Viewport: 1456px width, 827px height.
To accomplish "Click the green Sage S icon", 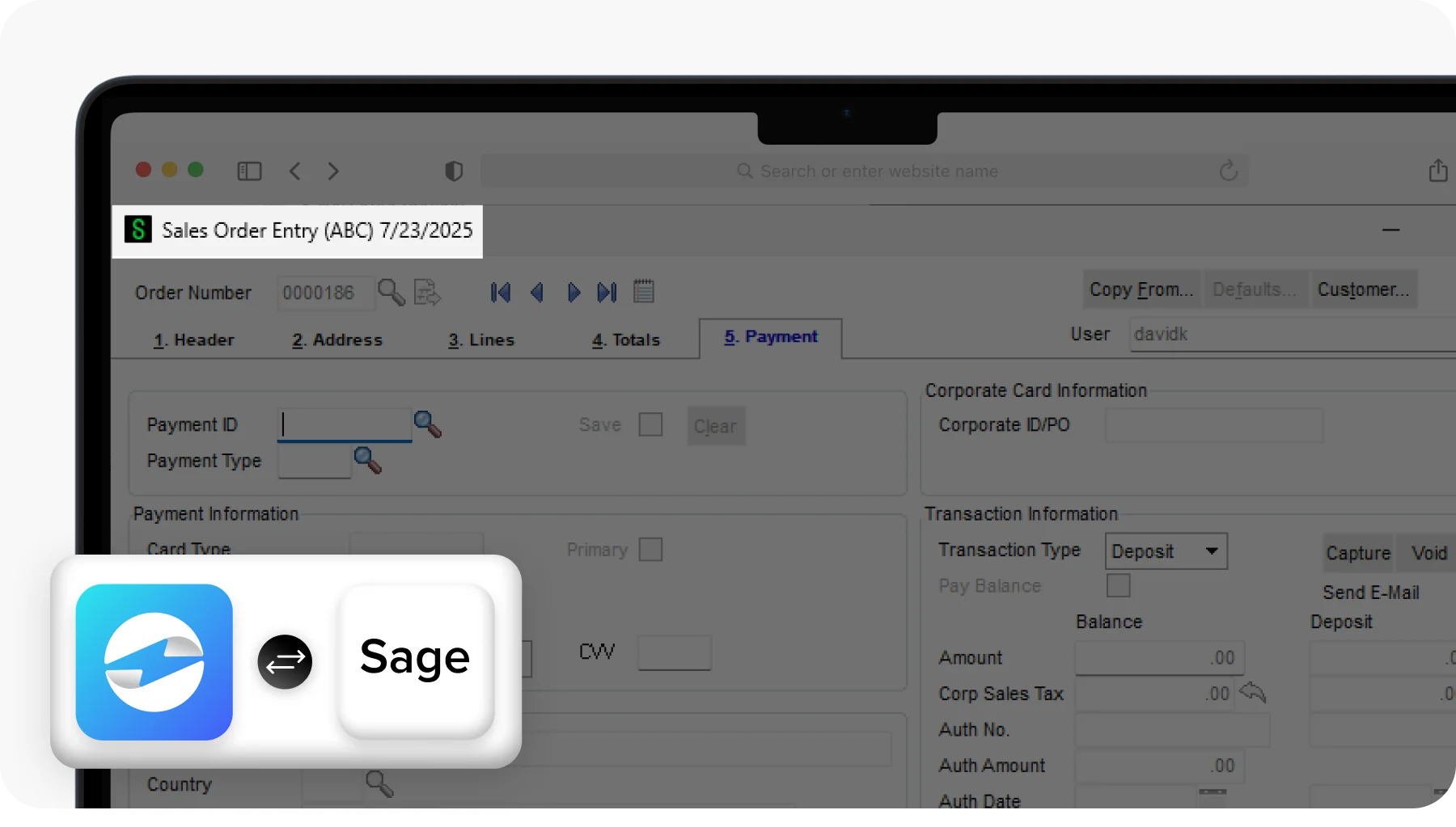I will (x=138, y=230).
